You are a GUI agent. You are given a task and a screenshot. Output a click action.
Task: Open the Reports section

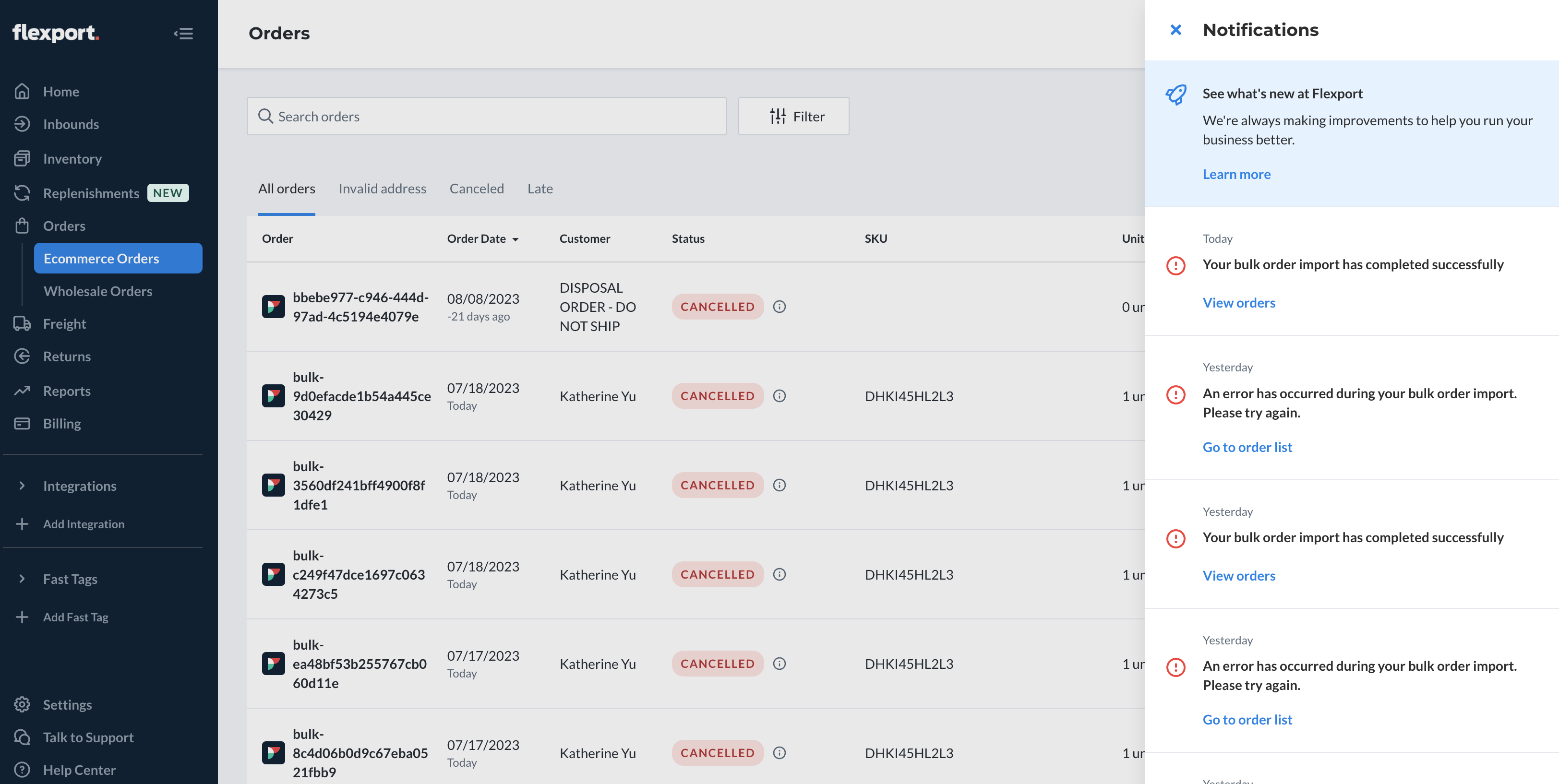[x=67, y=390]
